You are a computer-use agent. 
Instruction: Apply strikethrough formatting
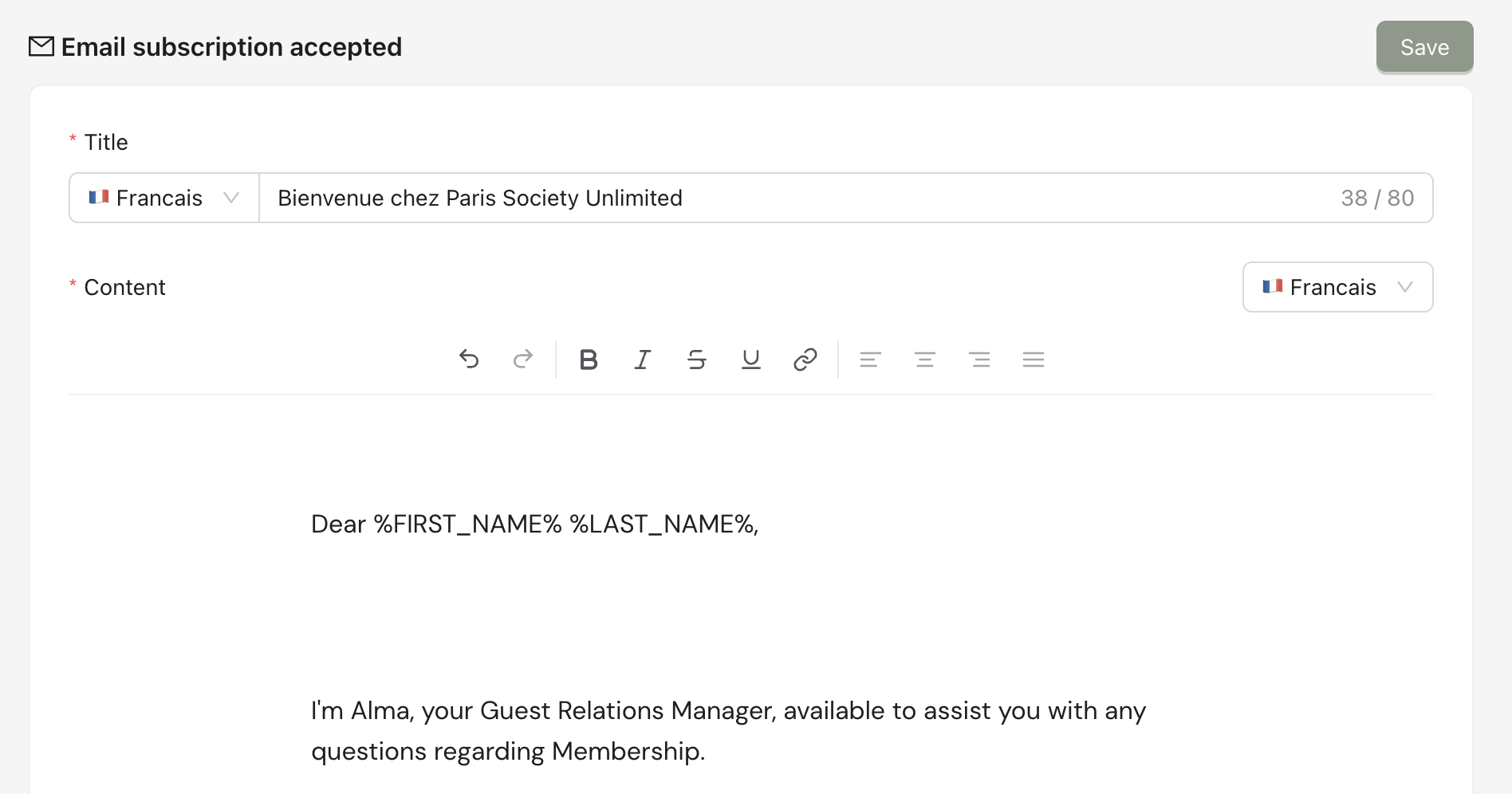pyautogui.click(x=697, y=360)
